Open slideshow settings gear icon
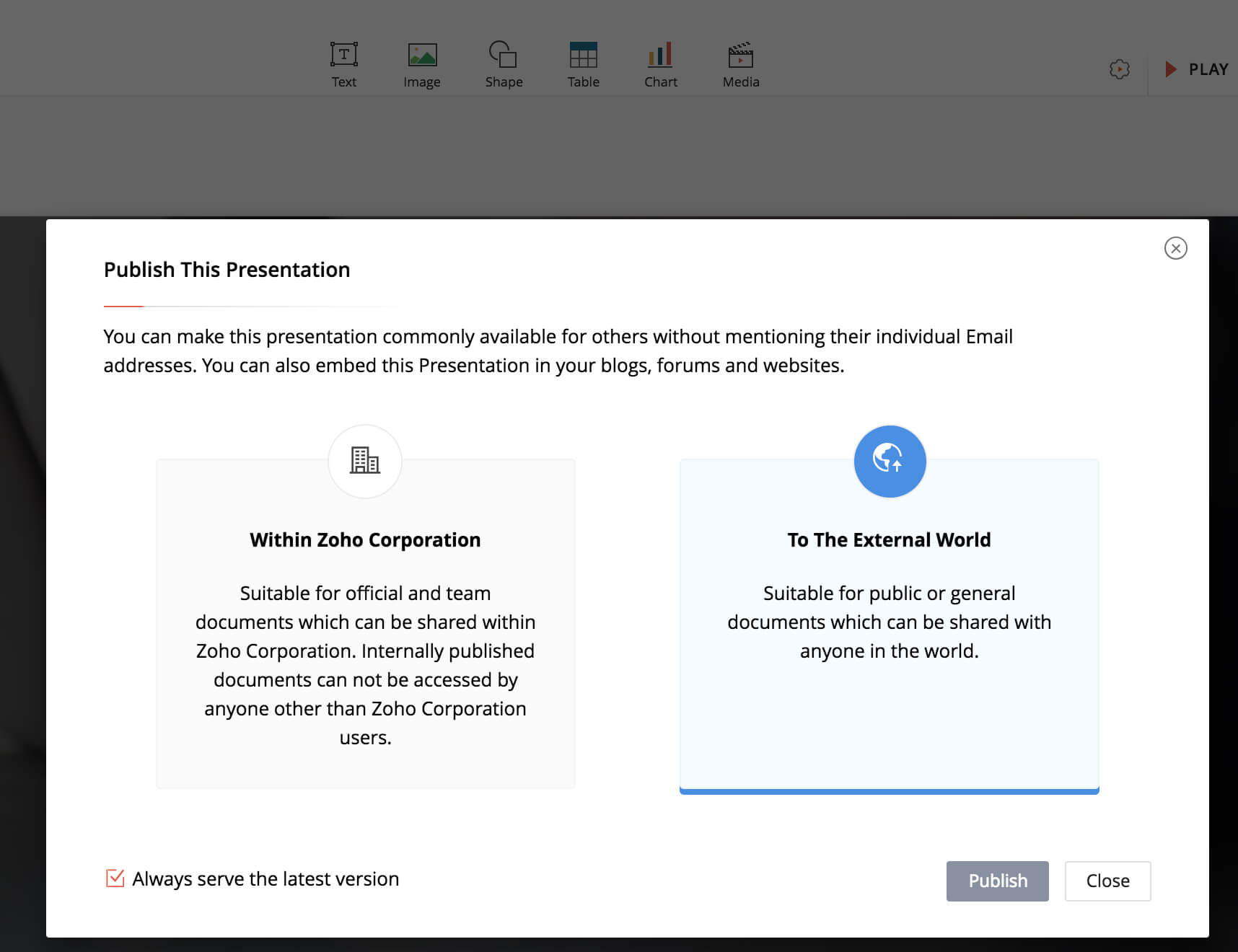The height and width of the screenshot is (952, 1238). [x=1119, y=69]
